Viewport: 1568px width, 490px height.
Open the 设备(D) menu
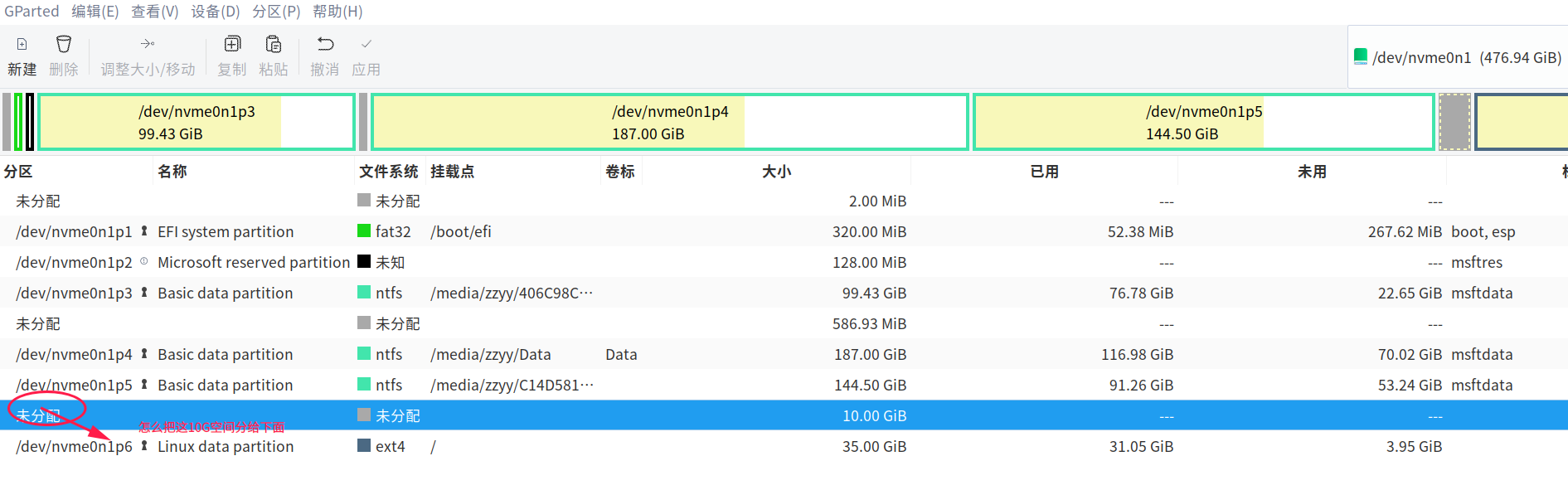[x=216, y=12]
